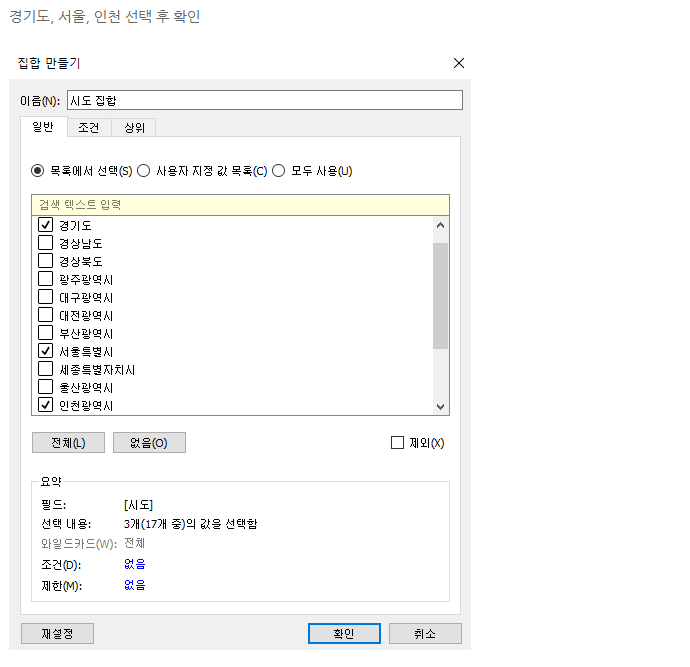Image resolution: width=690 pixels, height=667 pixels.
Task: Check the 부산광역시 checkbox
Action: pos(46,333)
